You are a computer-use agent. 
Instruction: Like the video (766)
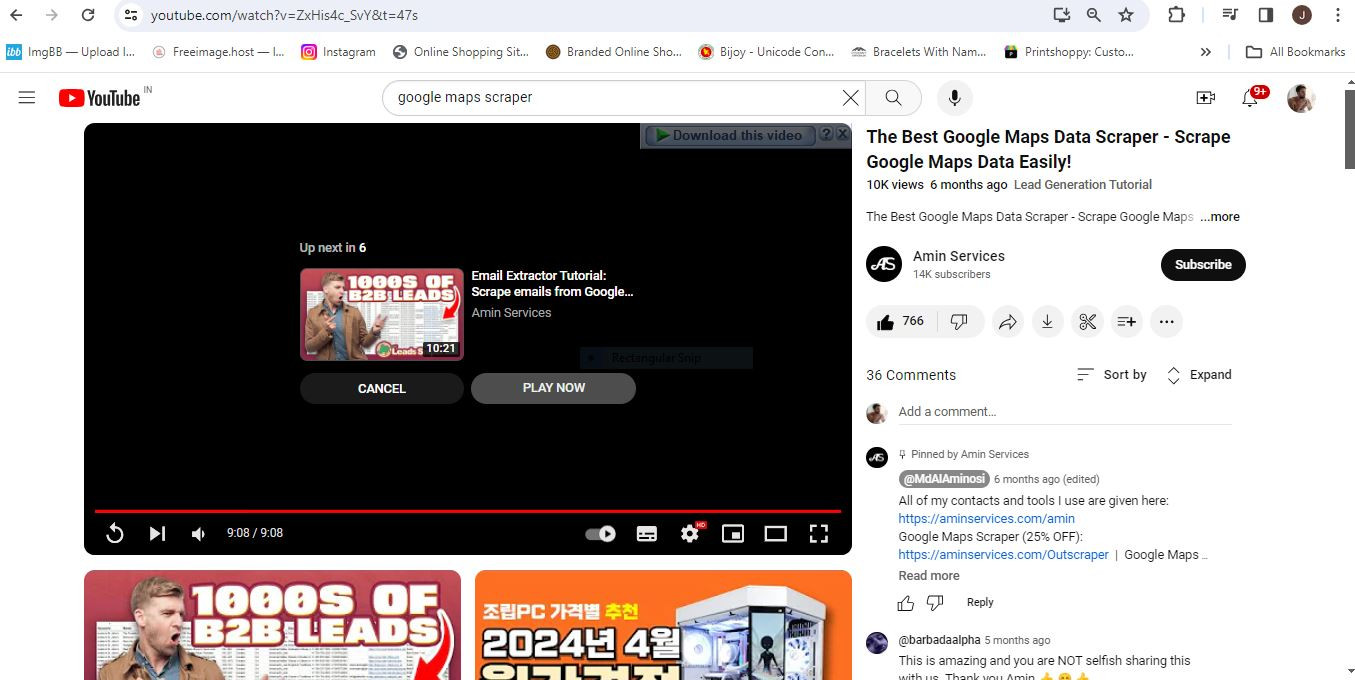click(900, 321)
